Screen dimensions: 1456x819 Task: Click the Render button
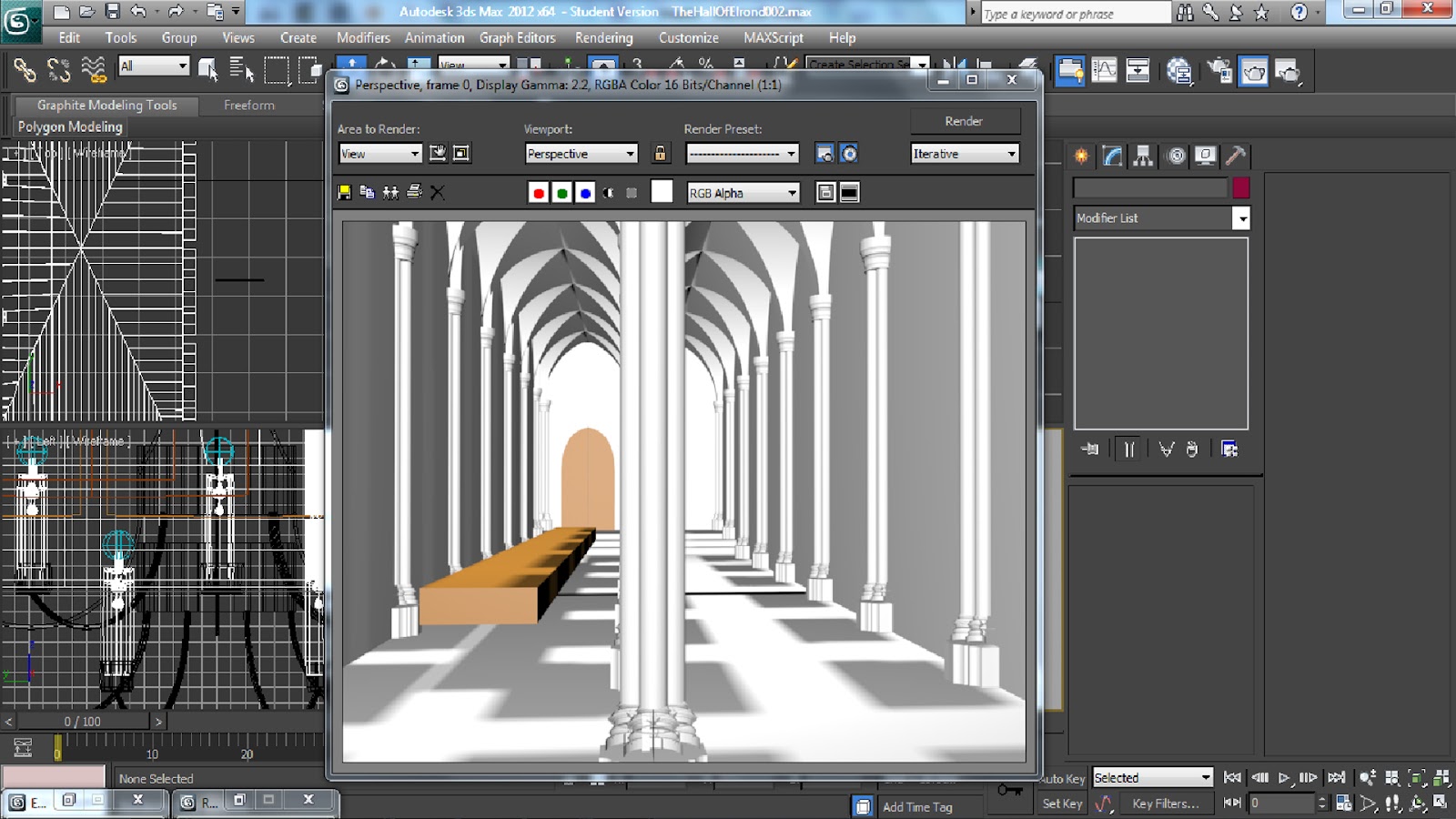tap(964, 121)
